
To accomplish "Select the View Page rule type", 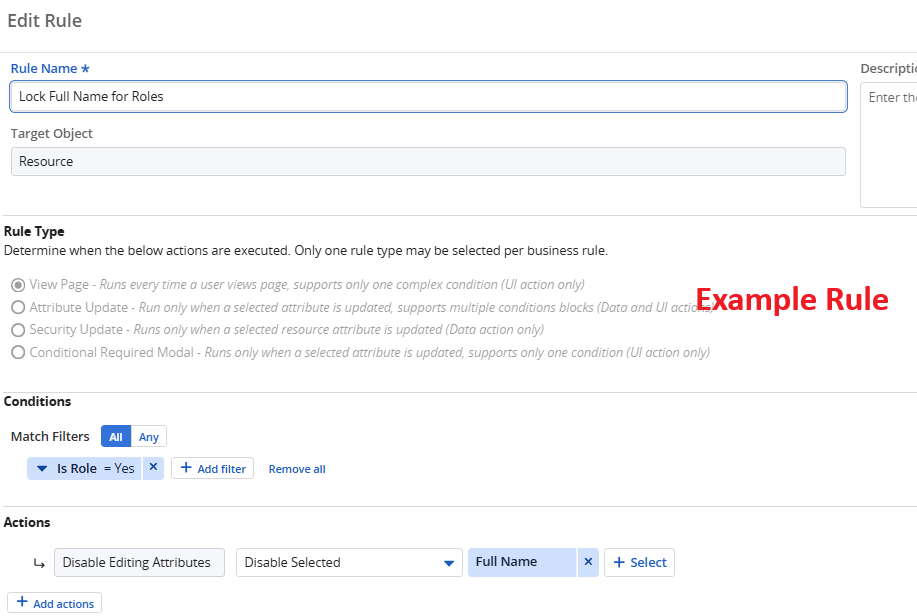I will click(18, 285).
